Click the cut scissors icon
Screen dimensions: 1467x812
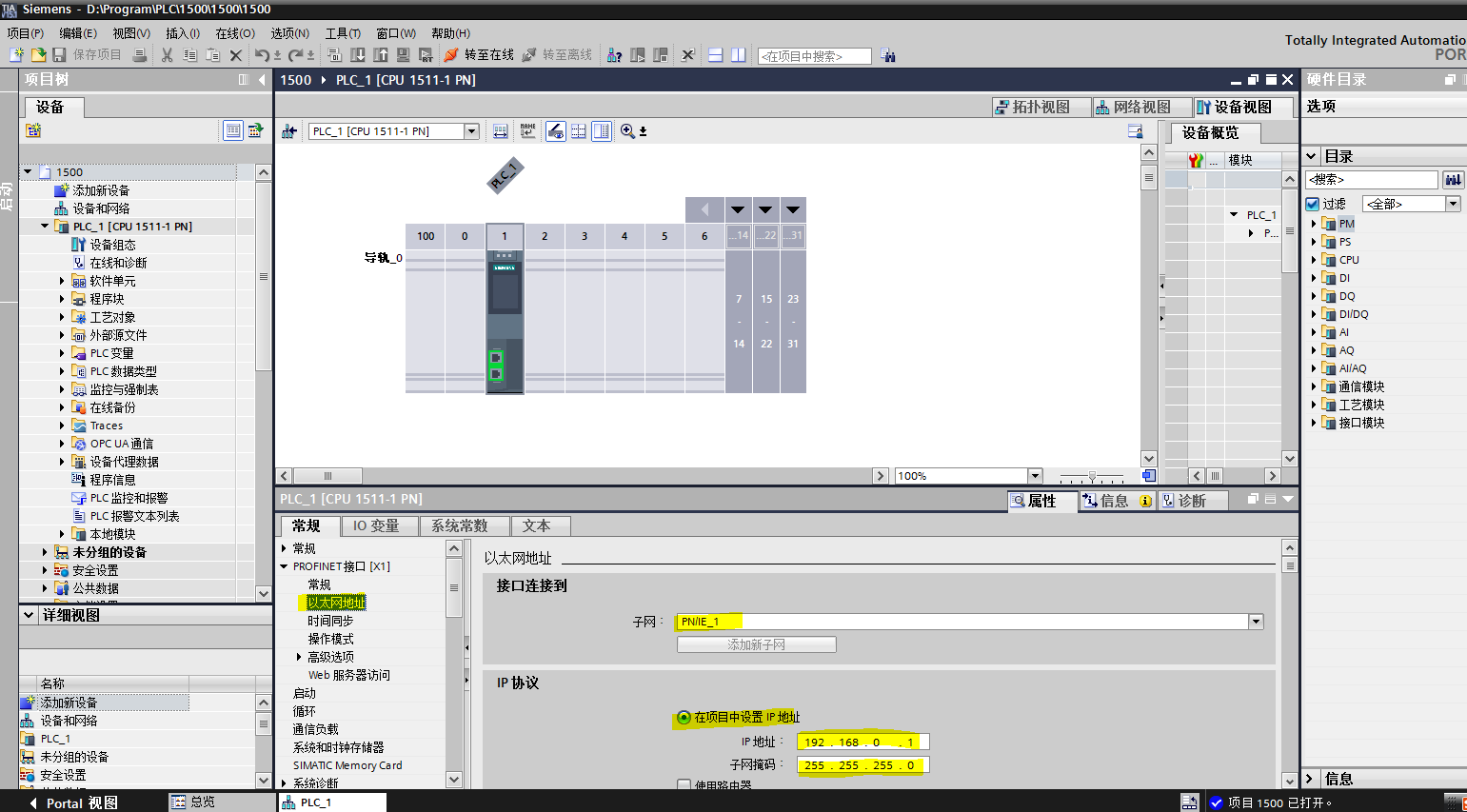168,55
